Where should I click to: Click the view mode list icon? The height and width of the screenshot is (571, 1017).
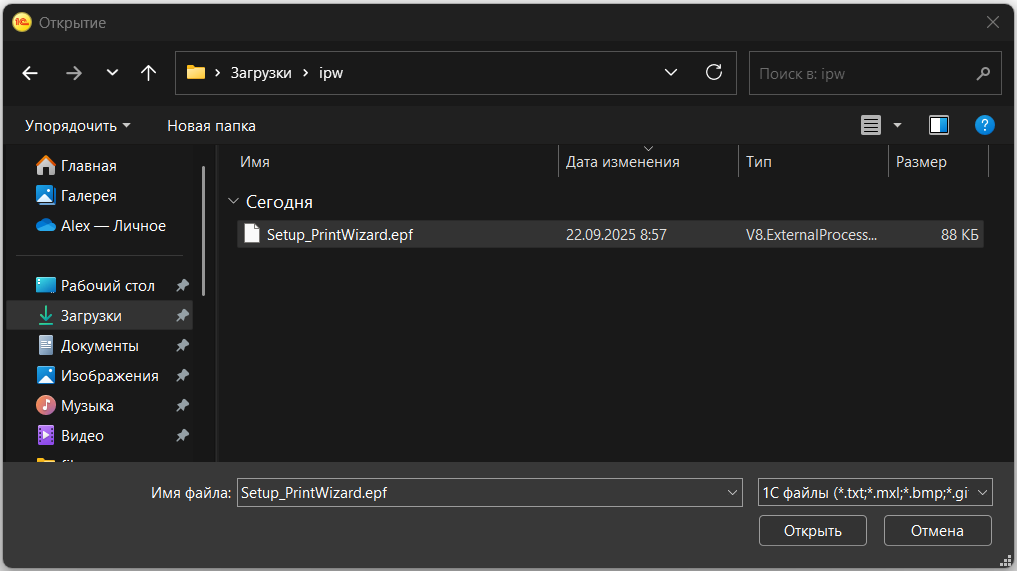(871, 125)
